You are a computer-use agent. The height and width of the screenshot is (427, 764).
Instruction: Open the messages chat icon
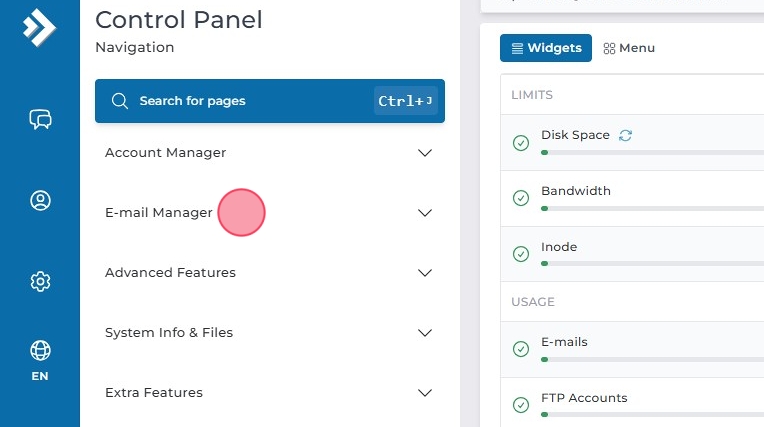(x=40, y=120)
